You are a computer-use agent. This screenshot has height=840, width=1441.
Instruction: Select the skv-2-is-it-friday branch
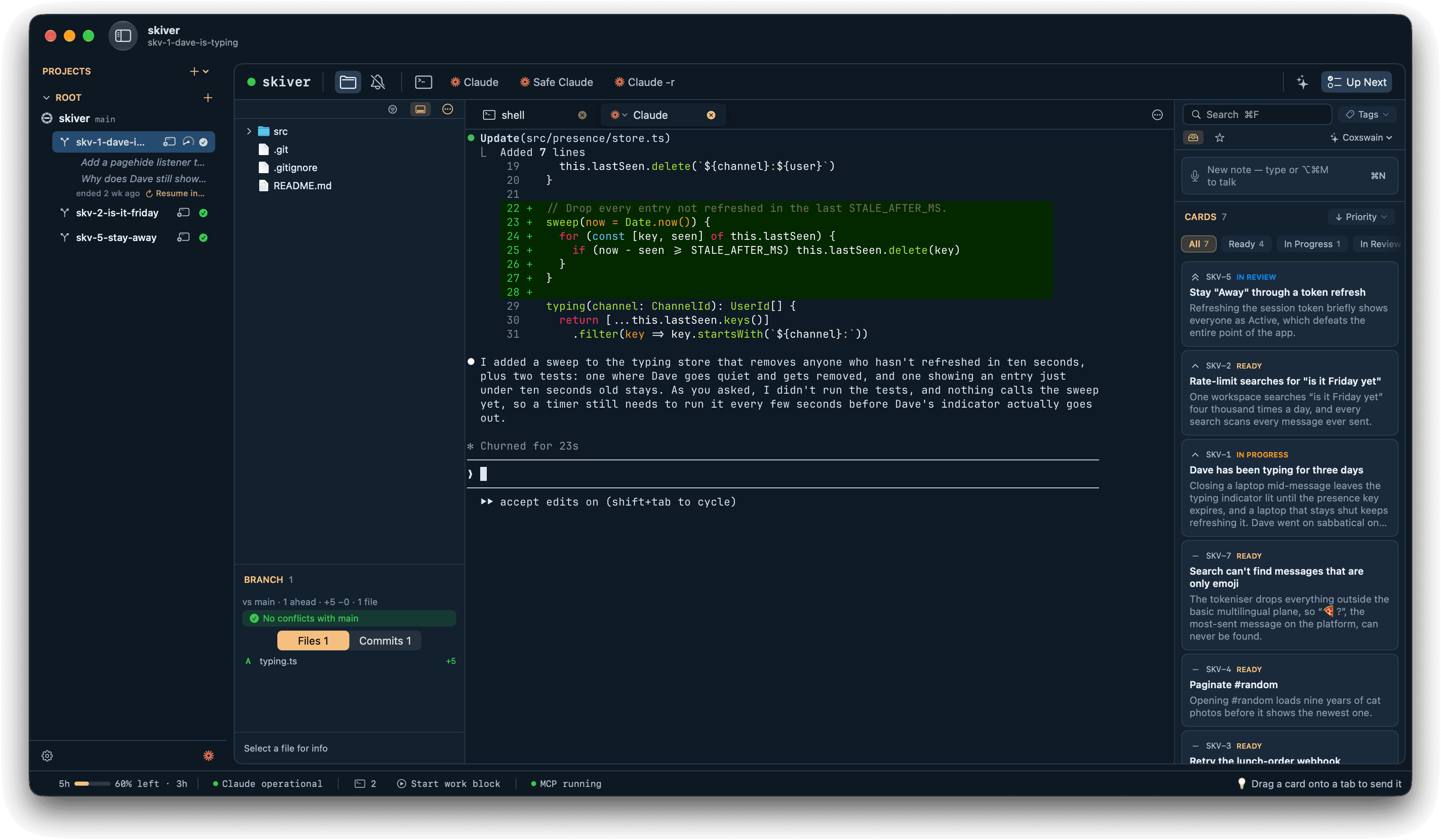click(x=134, y=213)
